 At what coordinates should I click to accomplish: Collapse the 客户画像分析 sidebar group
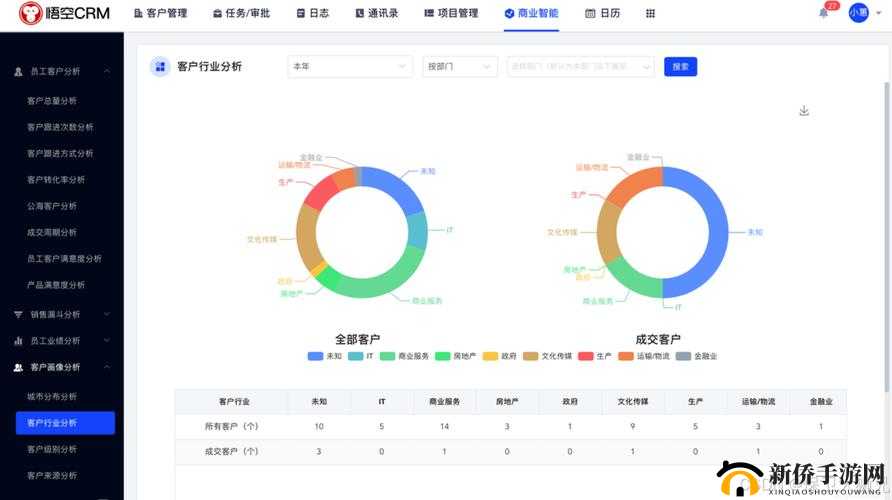click(x=108, y=367)
